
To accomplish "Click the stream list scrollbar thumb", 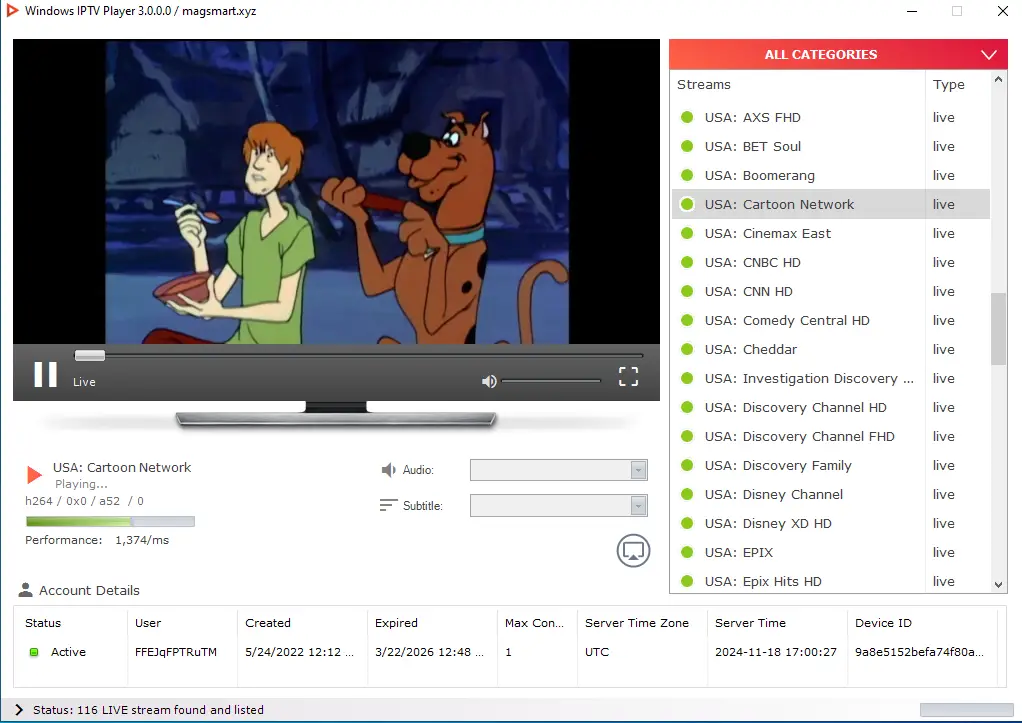I will coord(998,329).
